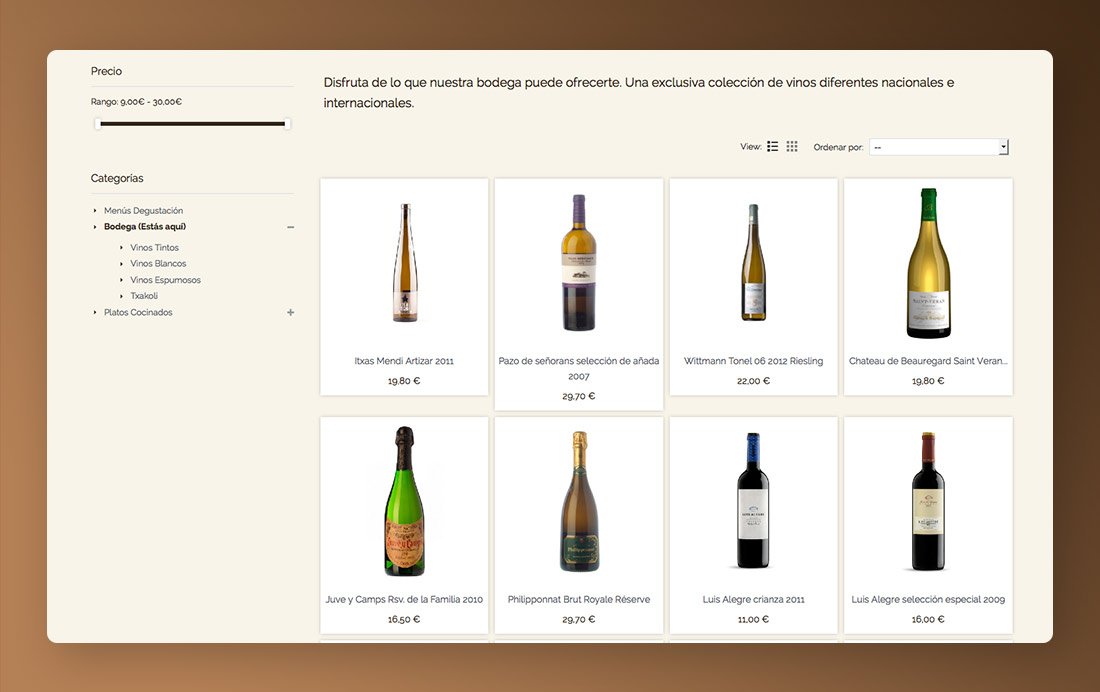Go to Vinos Tintos subcategory
This screenshot has width=1100, height=692.
(x=154, y=248)
